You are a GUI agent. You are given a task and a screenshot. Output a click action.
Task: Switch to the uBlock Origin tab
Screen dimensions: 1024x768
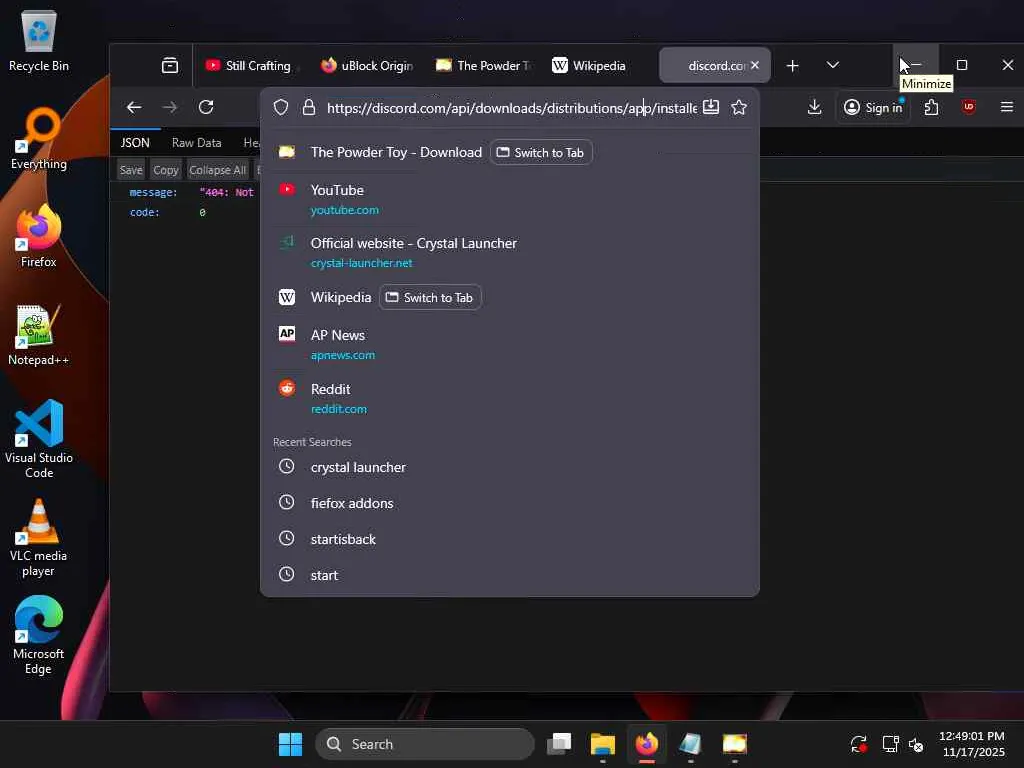(x=366, y=65)
